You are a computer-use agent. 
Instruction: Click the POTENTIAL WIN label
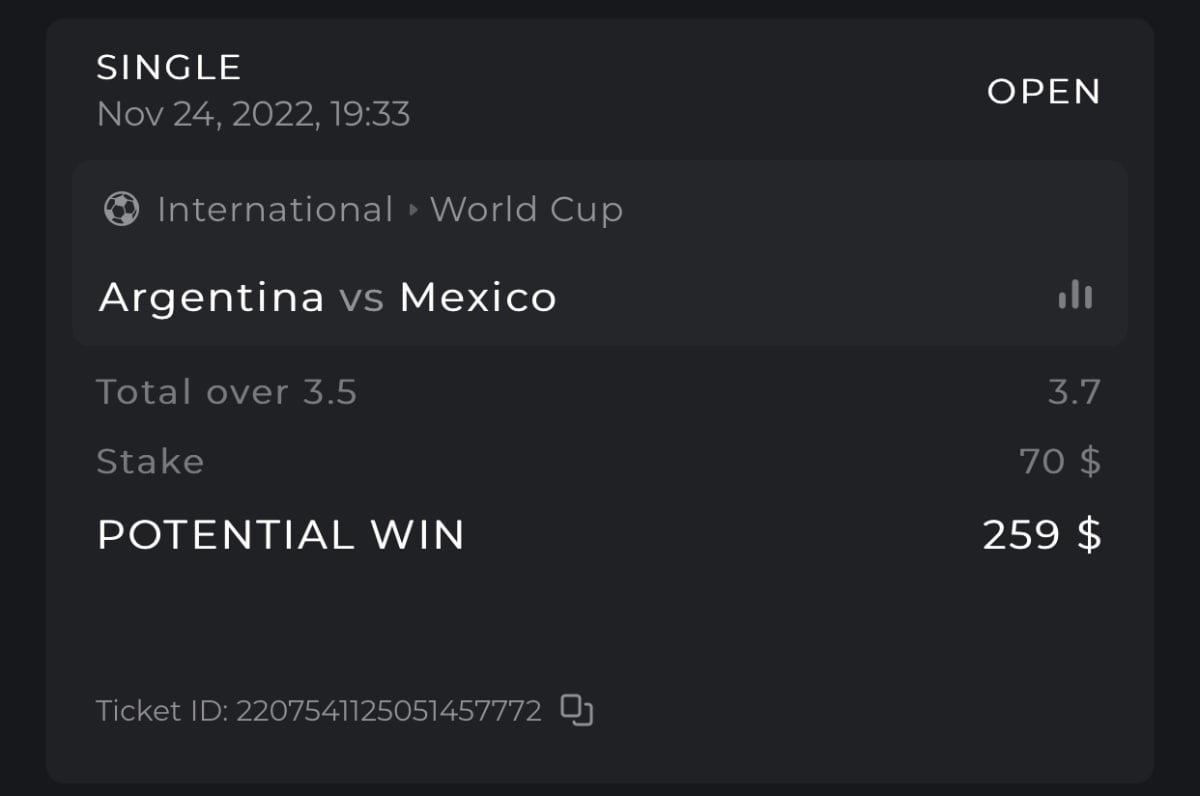(x=281, y=534)
